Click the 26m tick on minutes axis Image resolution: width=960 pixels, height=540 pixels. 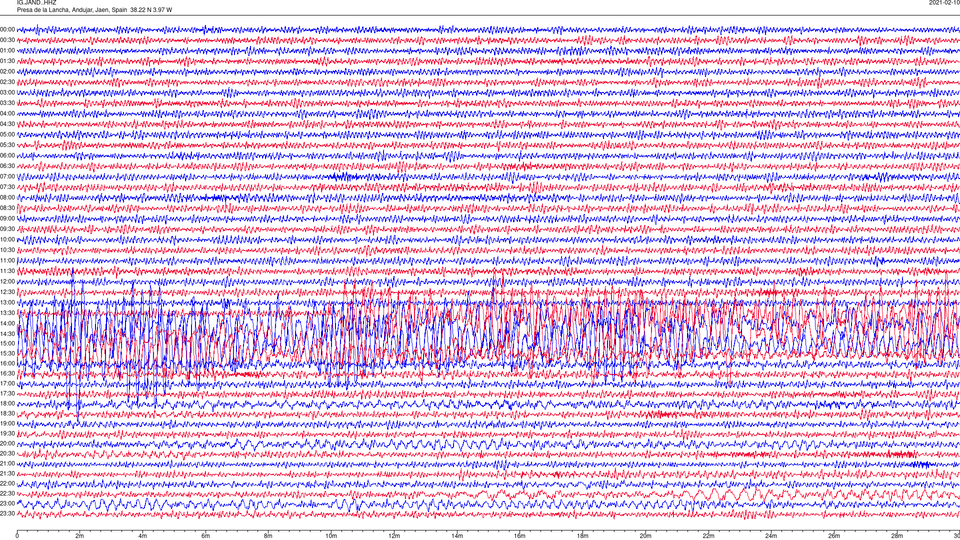(834, 536)
